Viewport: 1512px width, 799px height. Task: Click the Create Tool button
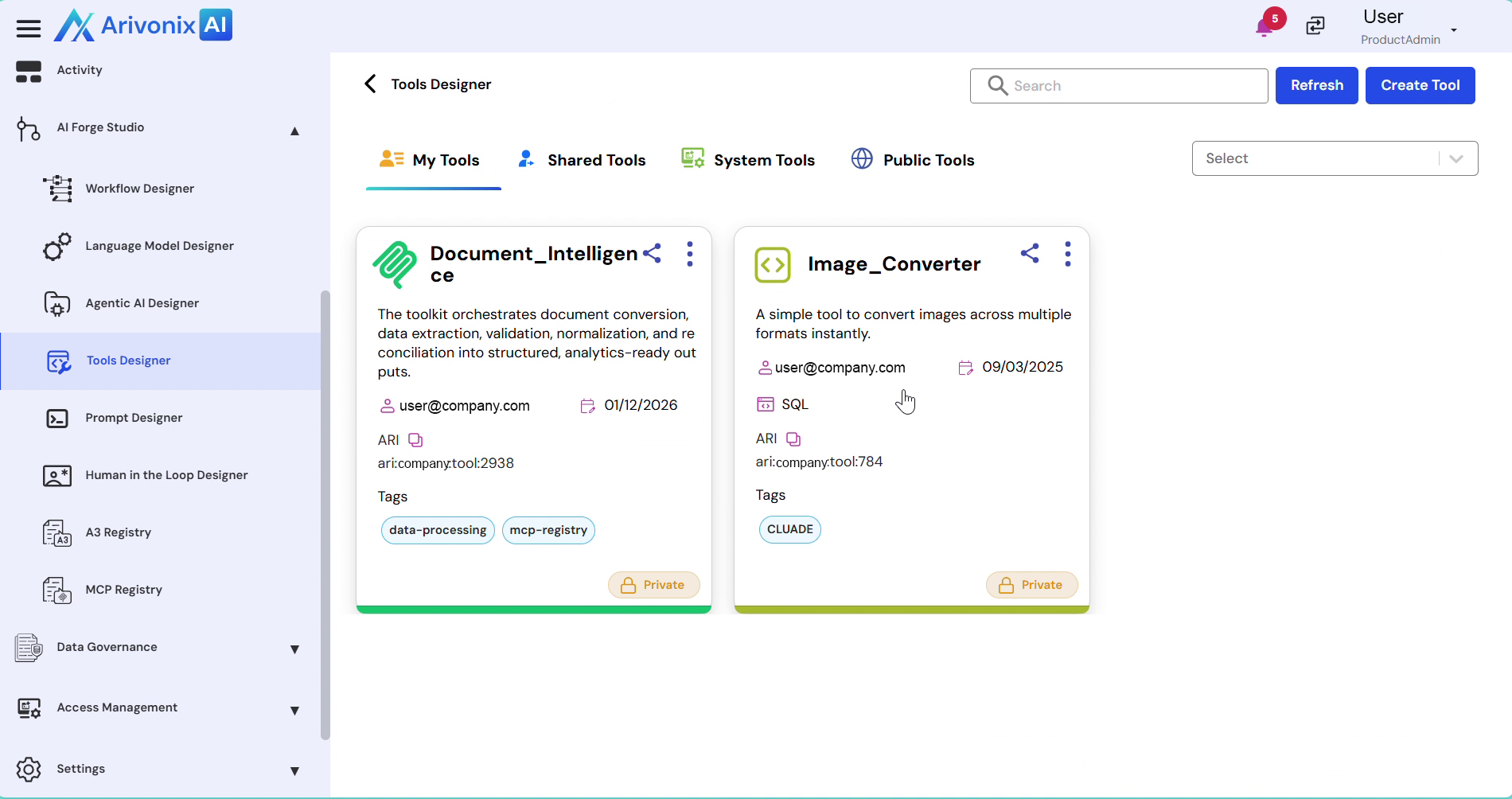click(x=1420, y=85)
